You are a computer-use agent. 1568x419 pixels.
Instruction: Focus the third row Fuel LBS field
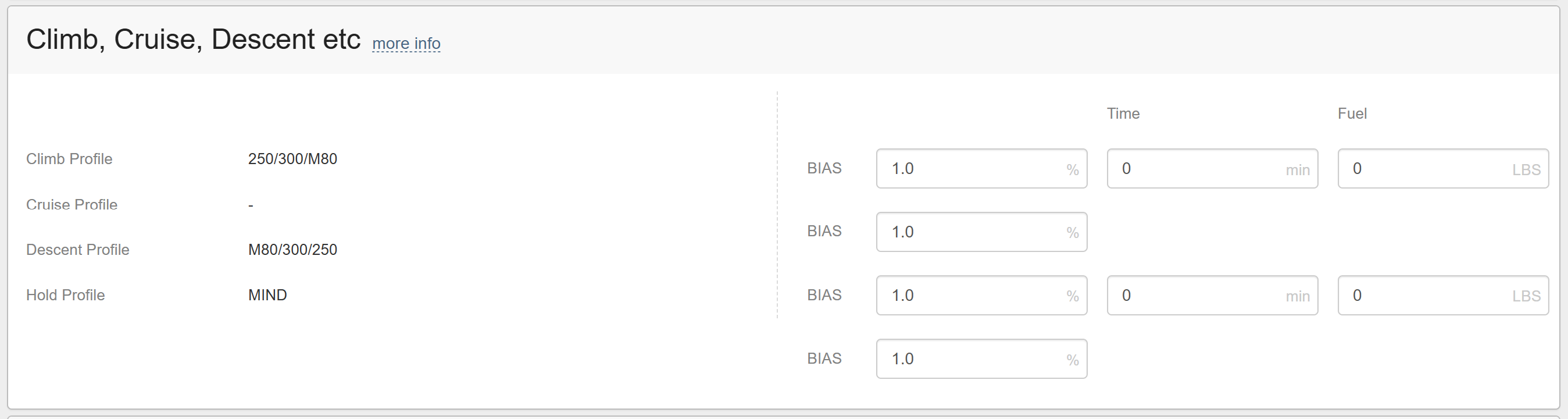1442,296
